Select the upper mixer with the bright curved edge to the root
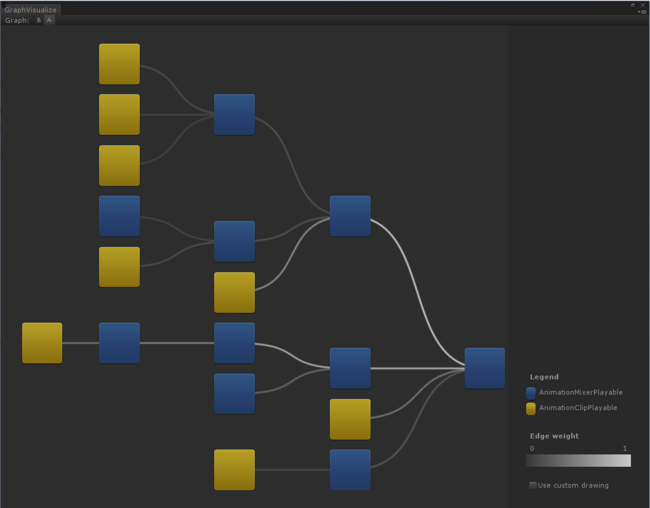The height and width of the screenshot is (508, 650). click(x=350, y=216)
